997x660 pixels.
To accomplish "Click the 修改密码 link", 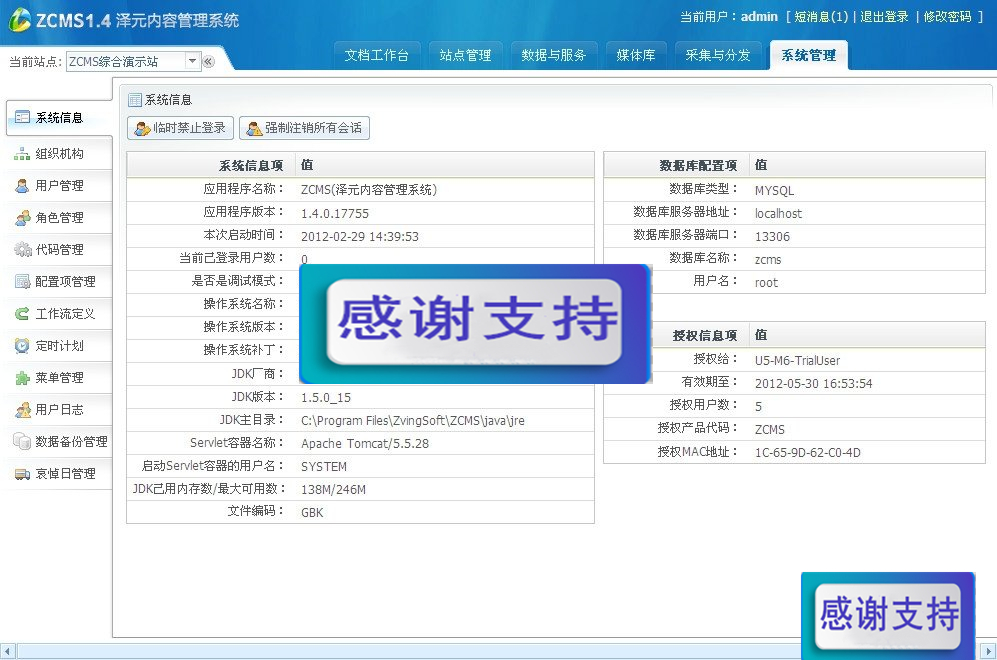I will (948, 17).
